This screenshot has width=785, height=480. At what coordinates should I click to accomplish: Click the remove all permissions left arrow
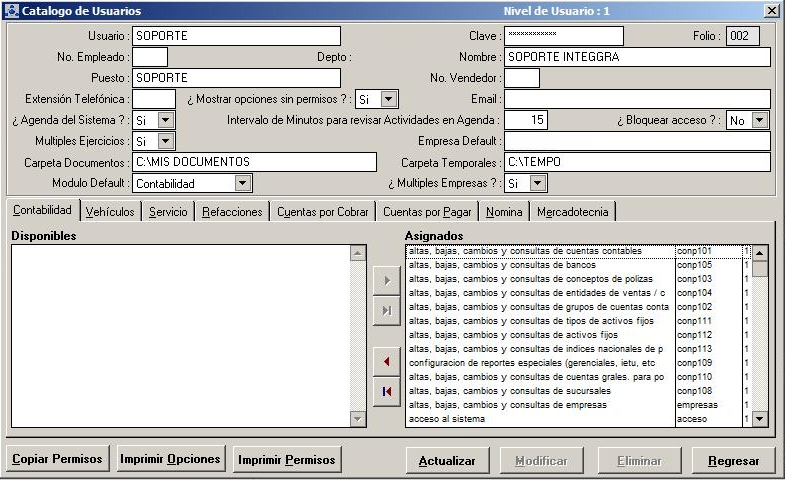(x=386, y=390)
